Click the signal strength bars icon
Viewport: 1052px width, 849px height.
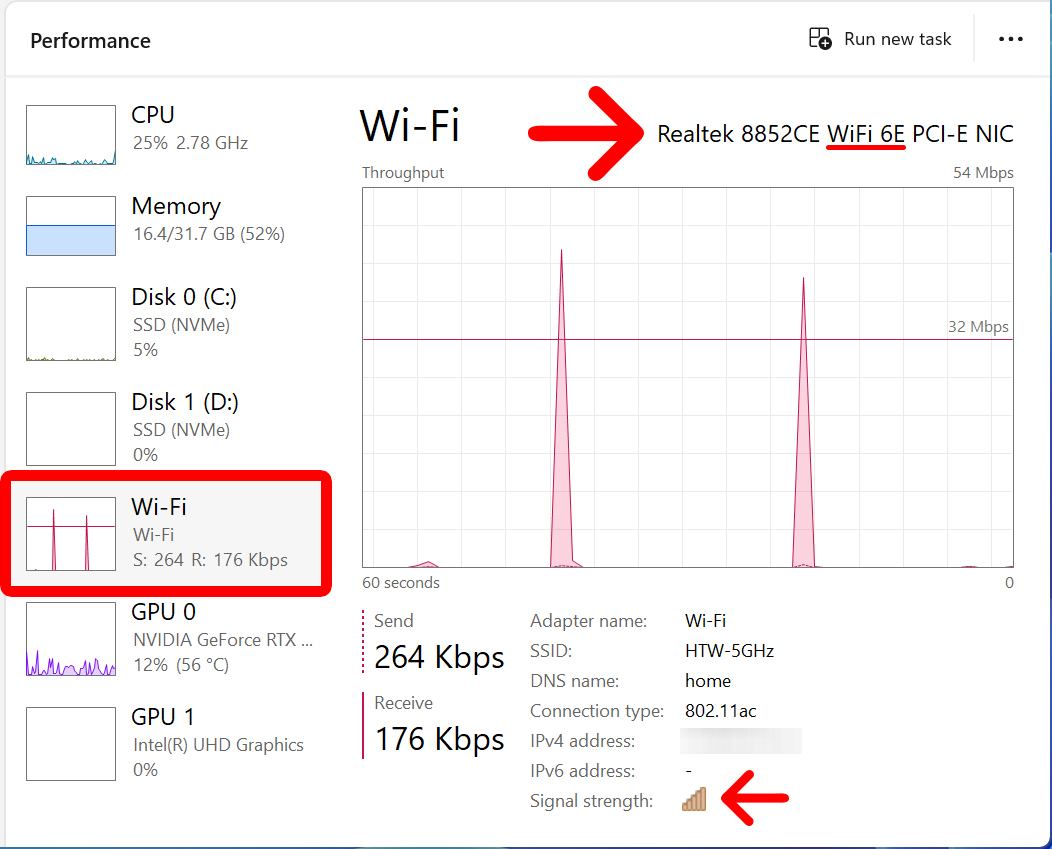point(695,799)
